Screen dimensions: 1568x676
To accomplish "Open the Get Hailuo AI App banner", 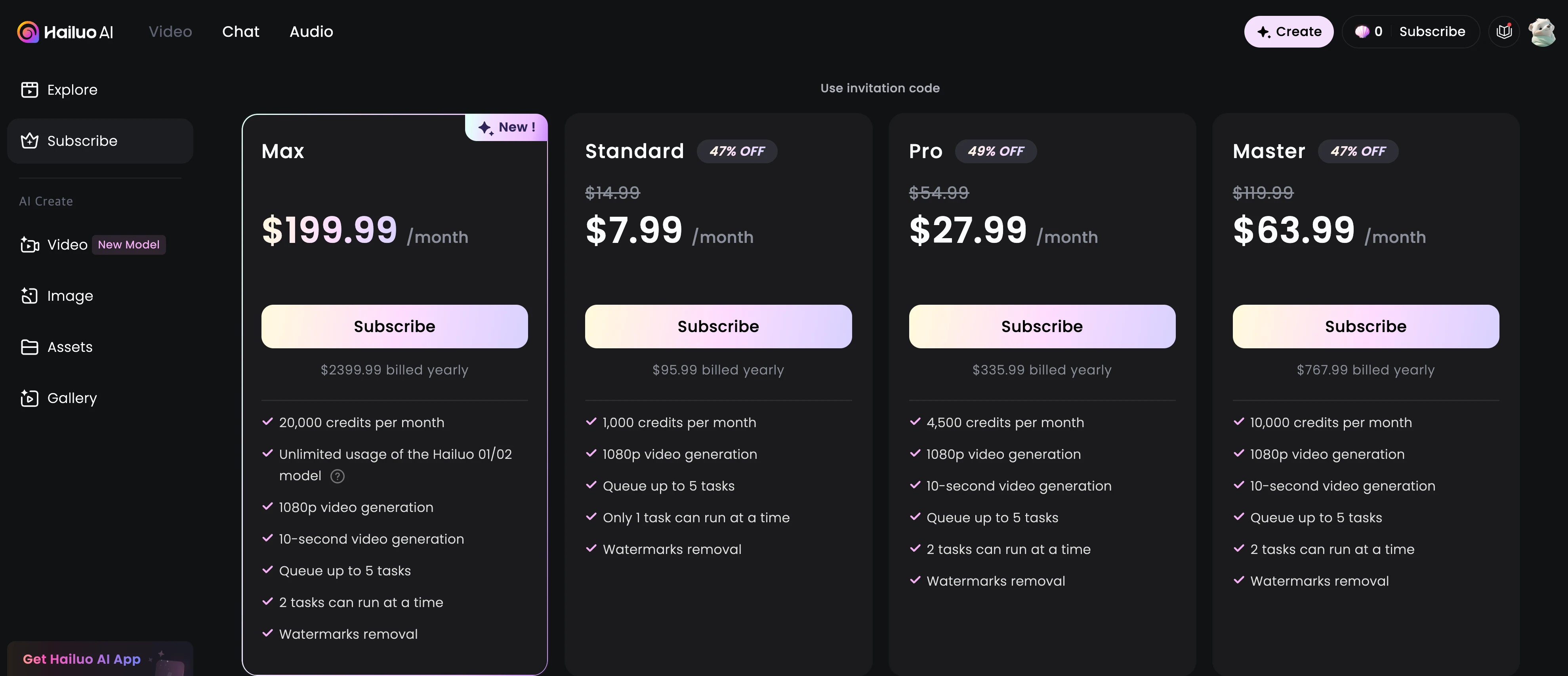I will tap(100, 658).
